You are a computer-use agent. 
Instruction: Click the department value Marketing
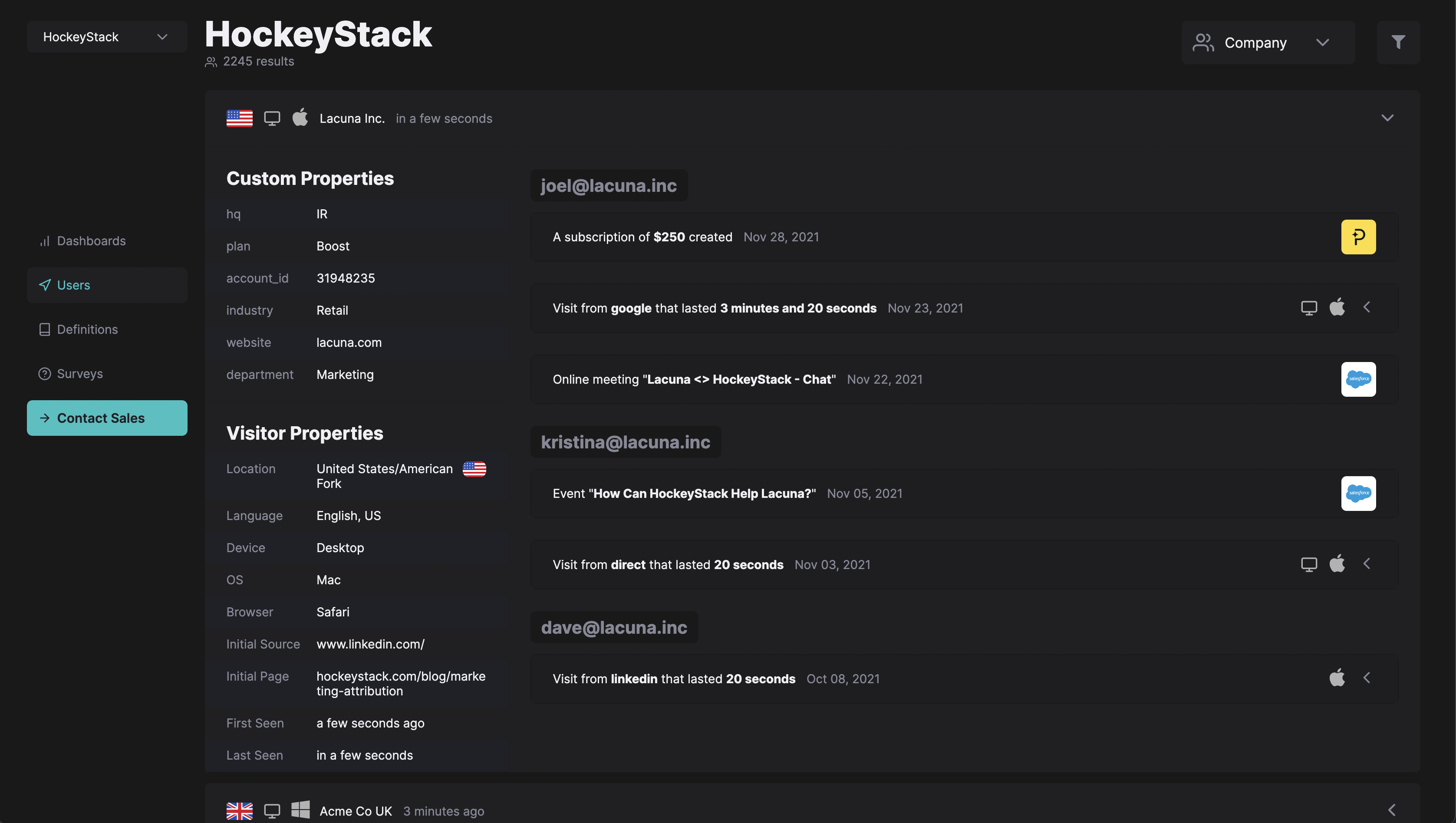pyautogui.click(x=345, y=375)
